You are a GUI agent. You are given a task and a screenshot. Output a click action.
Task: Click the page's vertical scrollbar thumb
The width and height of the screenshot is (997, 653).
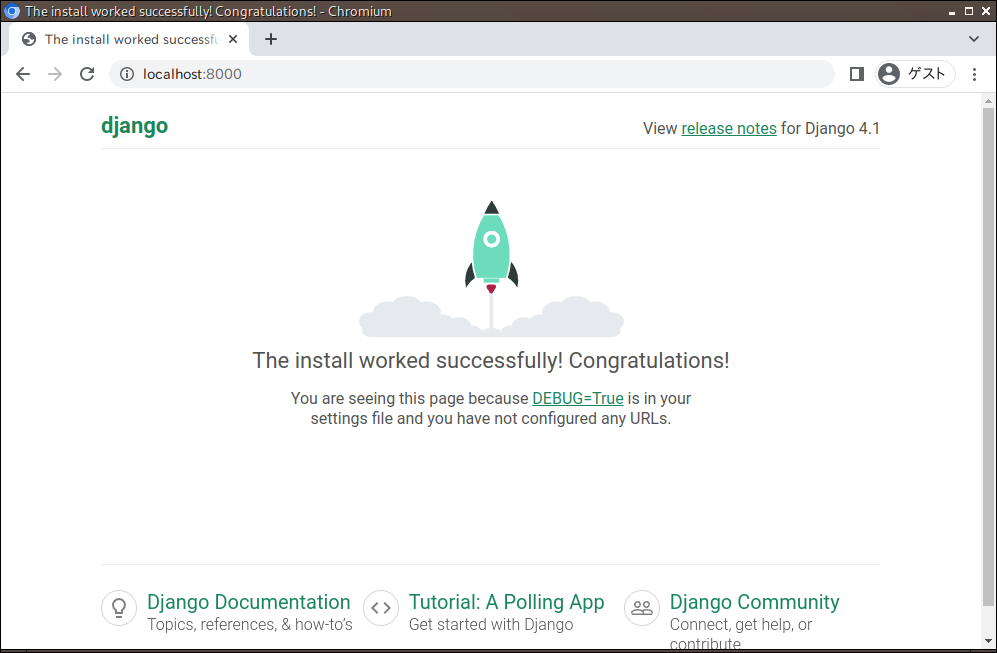(988, 356)
